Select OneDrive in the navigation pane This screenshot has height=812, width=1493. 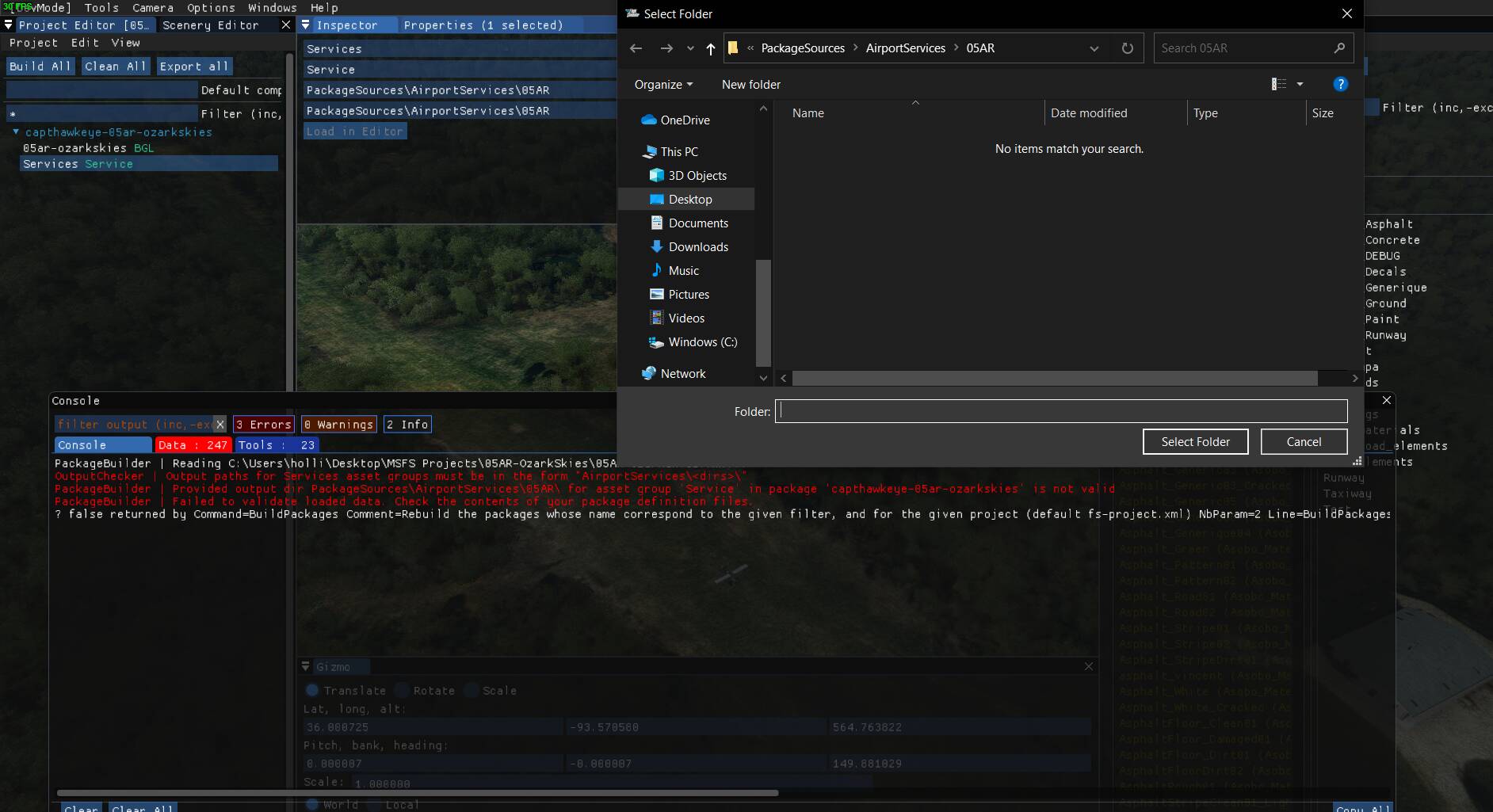685,120
